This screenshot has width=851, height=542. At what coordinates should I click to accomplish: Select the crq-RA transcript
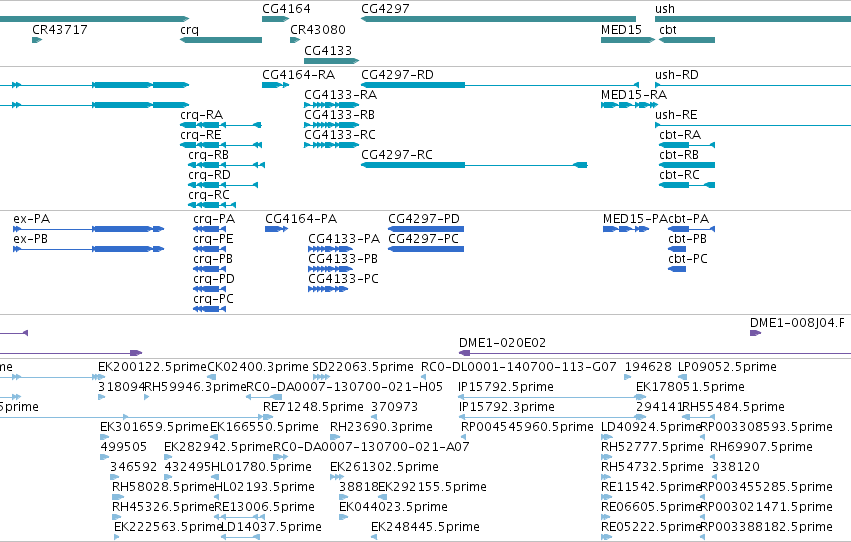pyautogui.click(x=221, y=125)
